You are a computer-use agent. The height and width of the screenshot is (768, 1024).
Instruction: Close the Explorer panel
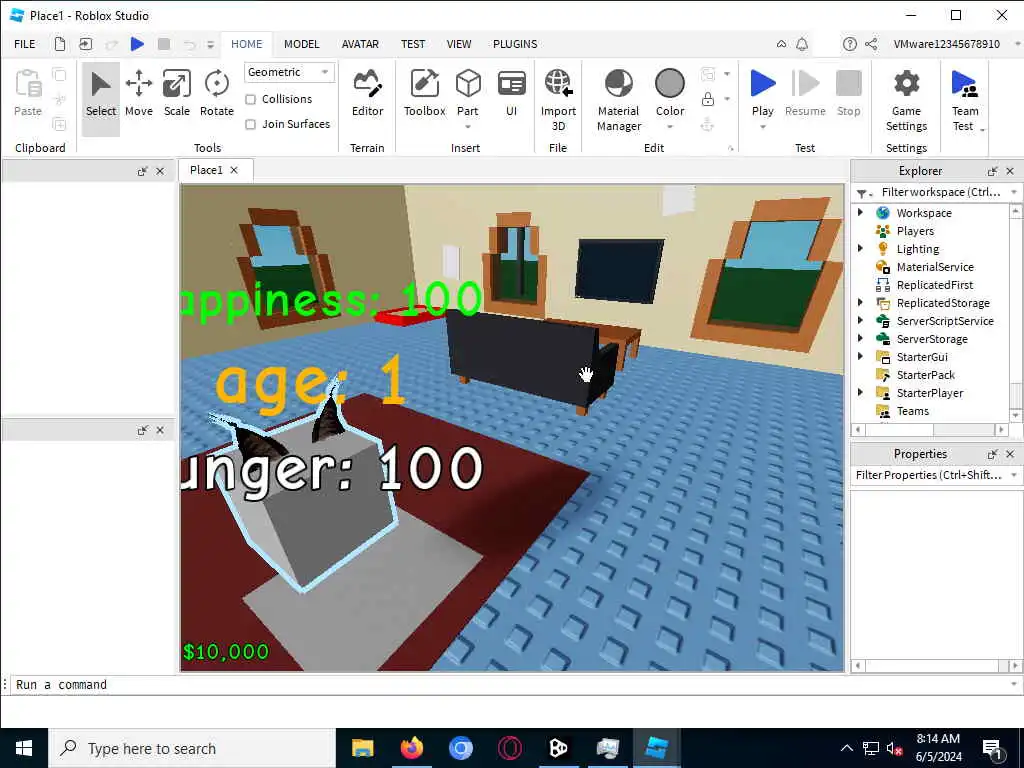pos(1010,171)
